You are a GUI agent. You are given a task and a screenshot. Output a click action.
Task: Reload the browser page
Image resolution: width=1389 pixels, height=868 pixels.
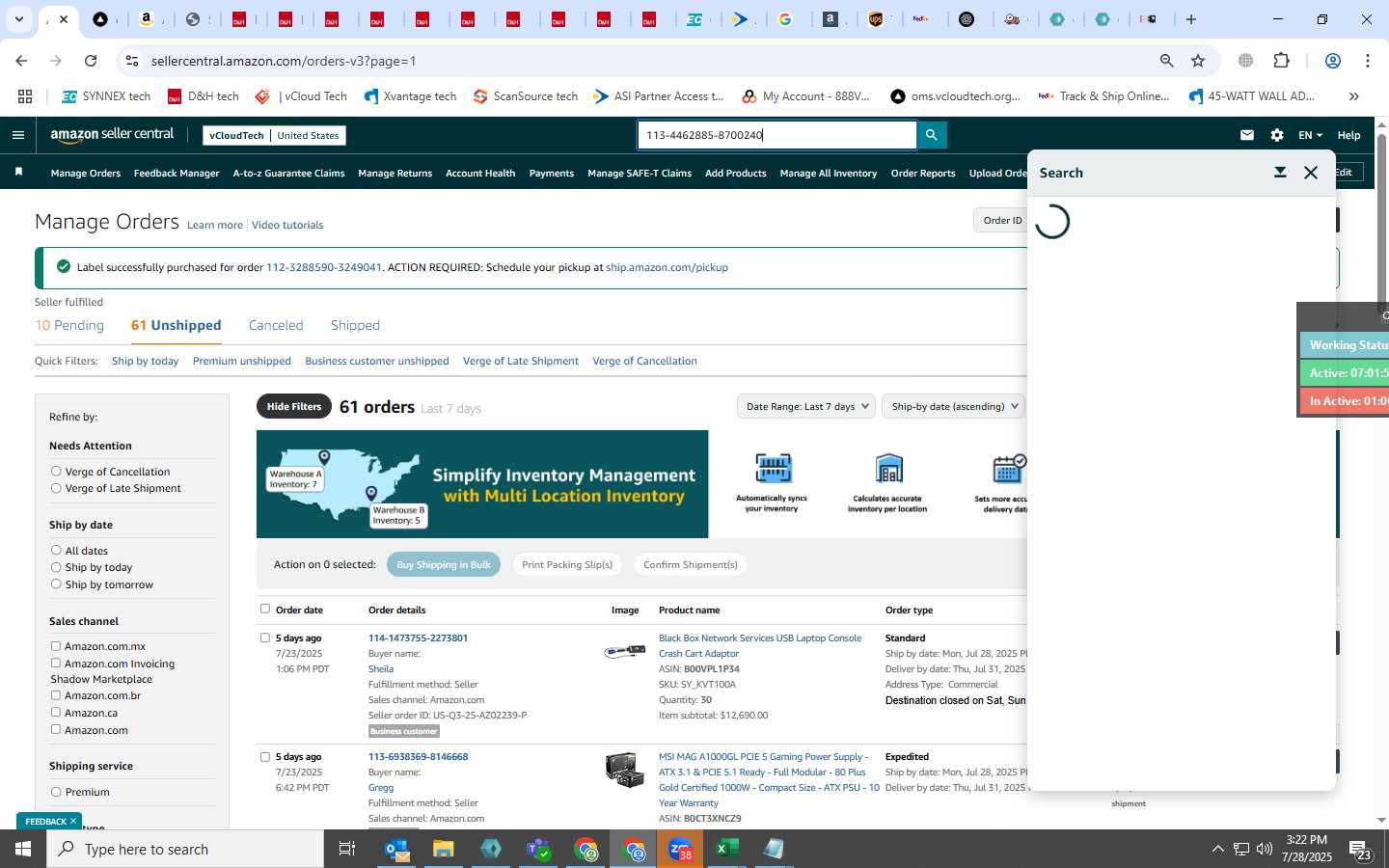[91, 61]
